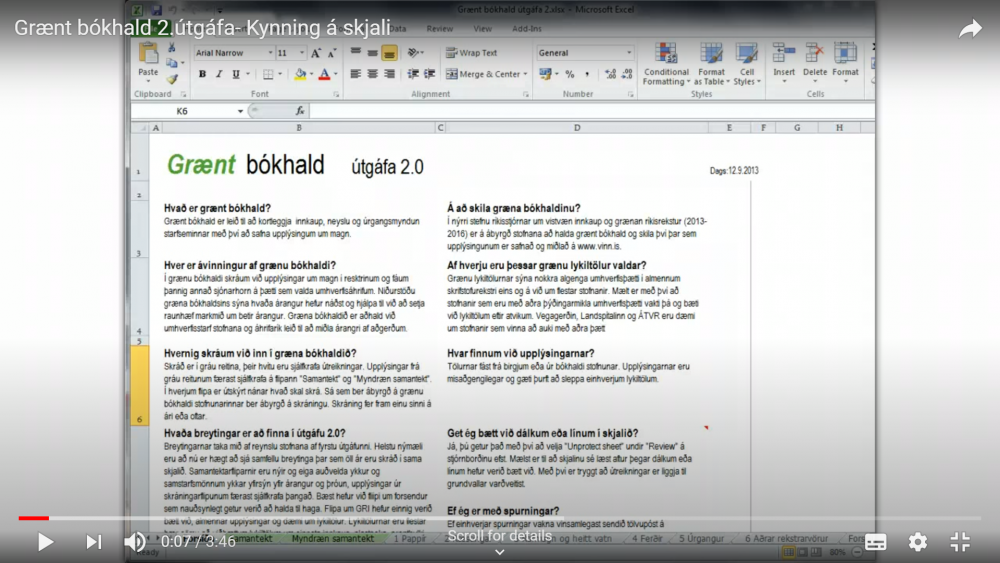Click the Insert cells icon
1000x563 pixels.
coord(784,59)
